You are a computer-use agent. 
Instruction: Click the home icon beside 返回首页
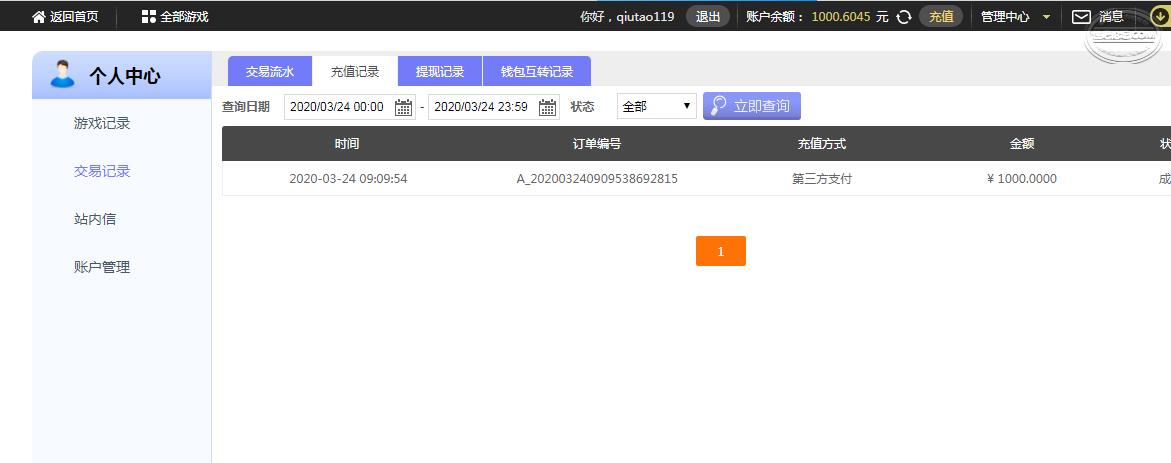[x=39, y=16]
